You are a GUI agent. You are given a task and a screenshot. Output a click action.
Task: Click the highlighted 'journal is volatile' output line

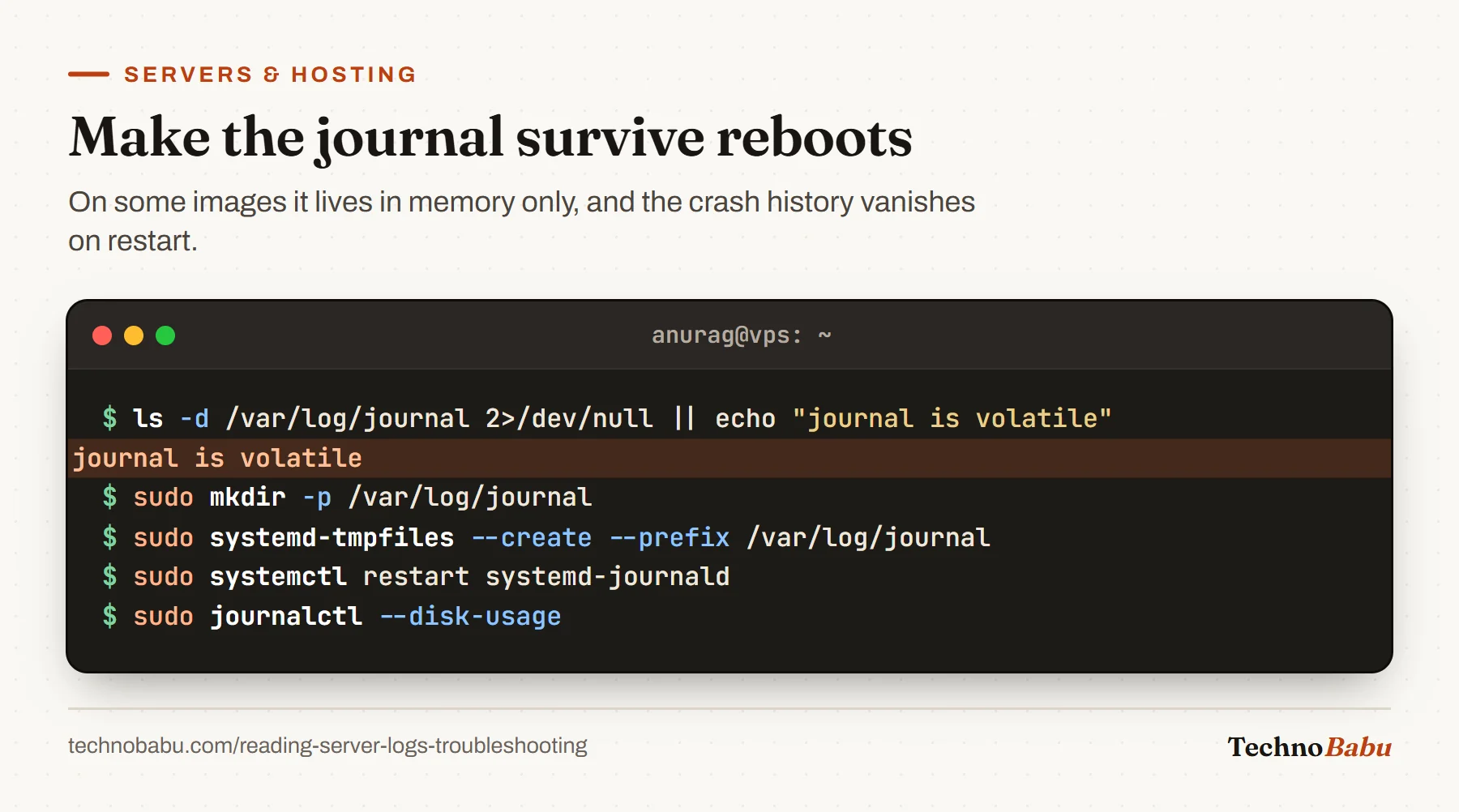point(729,458)
